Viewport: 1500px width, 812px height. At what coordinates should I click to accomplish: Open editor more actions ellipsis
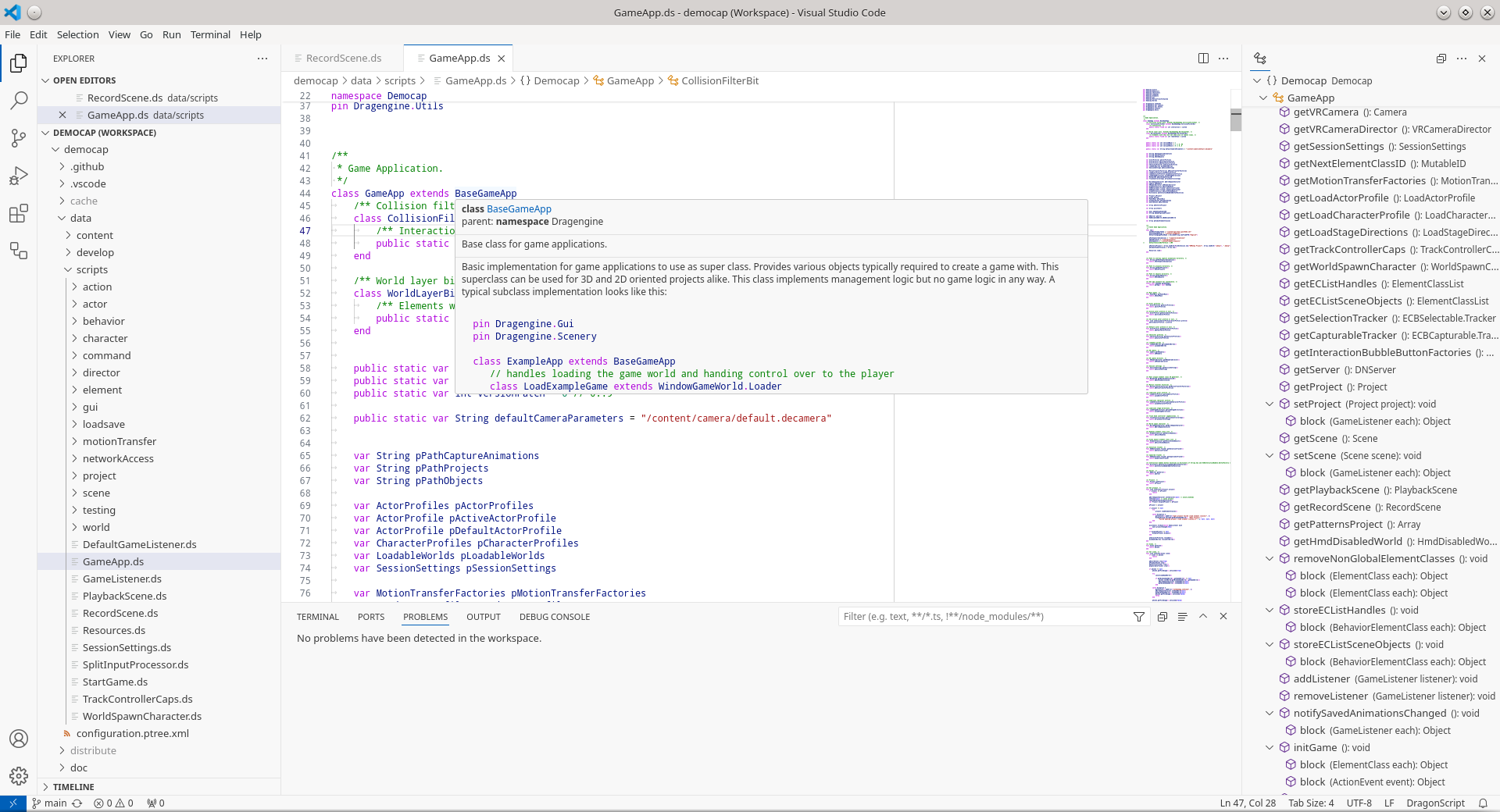click(x=1223, y=59)
